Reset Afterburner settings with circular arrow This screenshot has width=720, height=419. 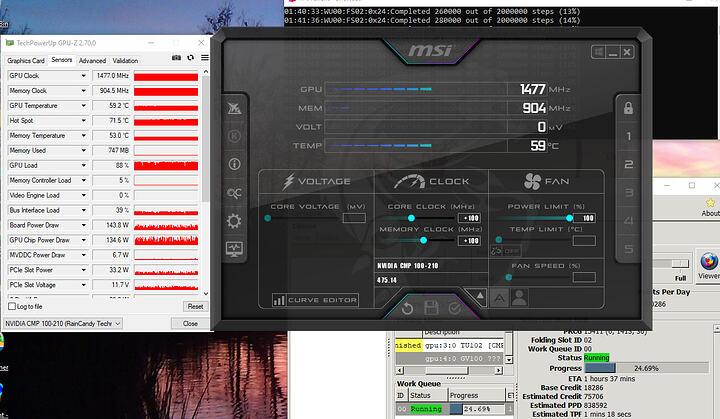coord(407,308)
